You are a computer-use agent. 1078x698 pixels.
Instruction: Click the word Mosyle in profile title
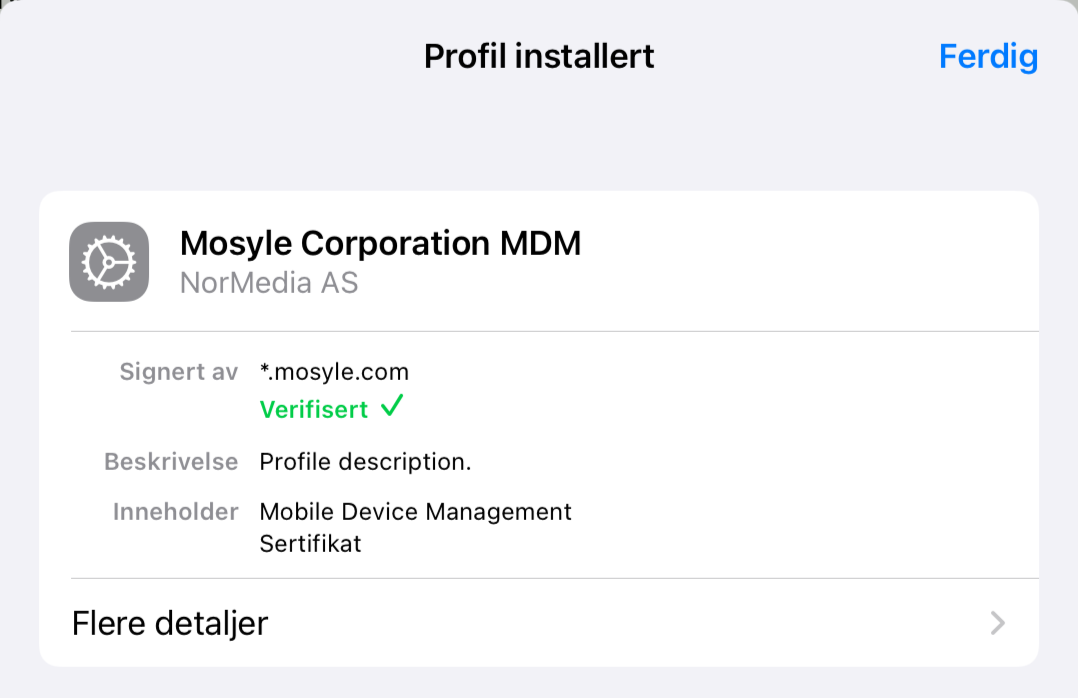coord(236,244)
